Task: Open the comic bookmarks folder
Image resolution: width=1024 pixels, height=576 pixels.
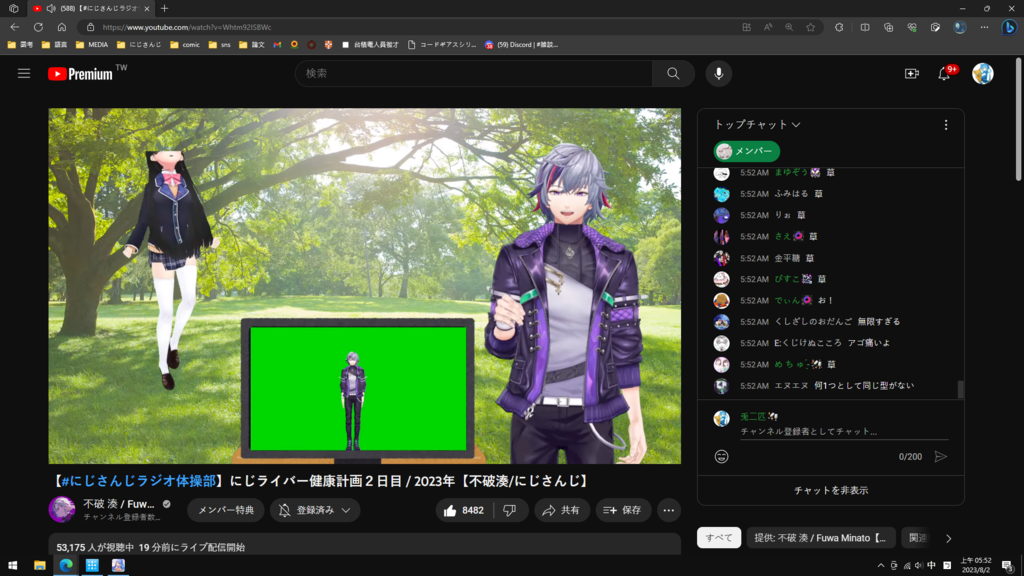Action: pyautogui.click(x=185, y=45)
